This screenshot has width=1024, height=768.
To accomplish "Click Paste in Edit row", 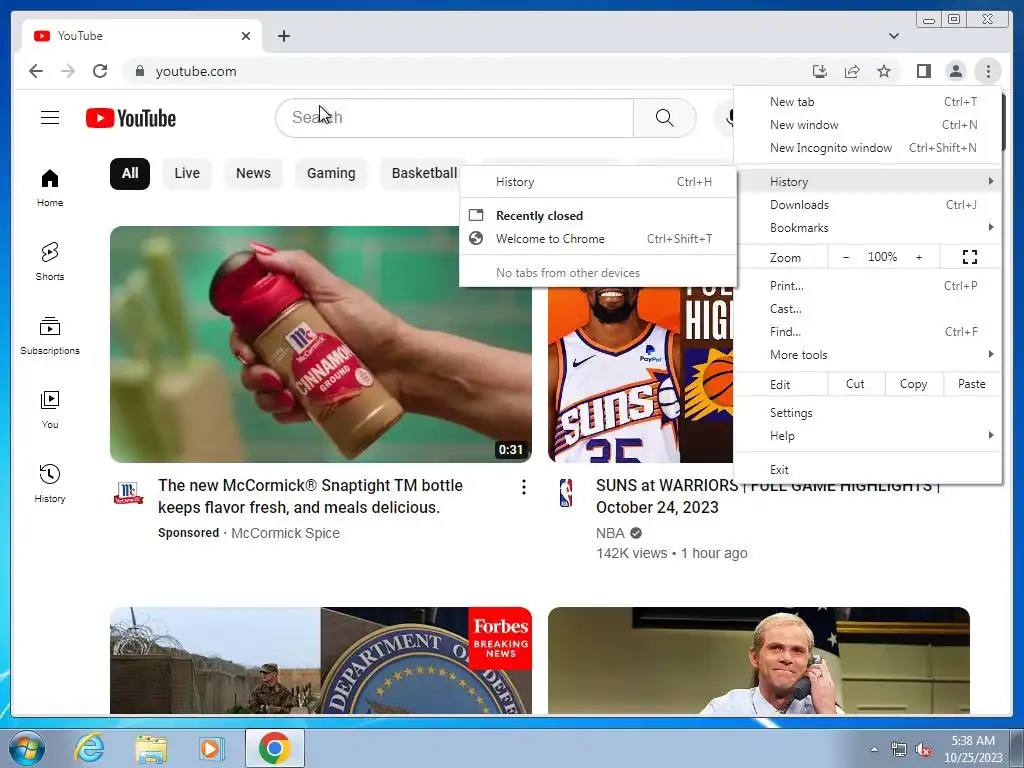I will (x=971, y=384).
